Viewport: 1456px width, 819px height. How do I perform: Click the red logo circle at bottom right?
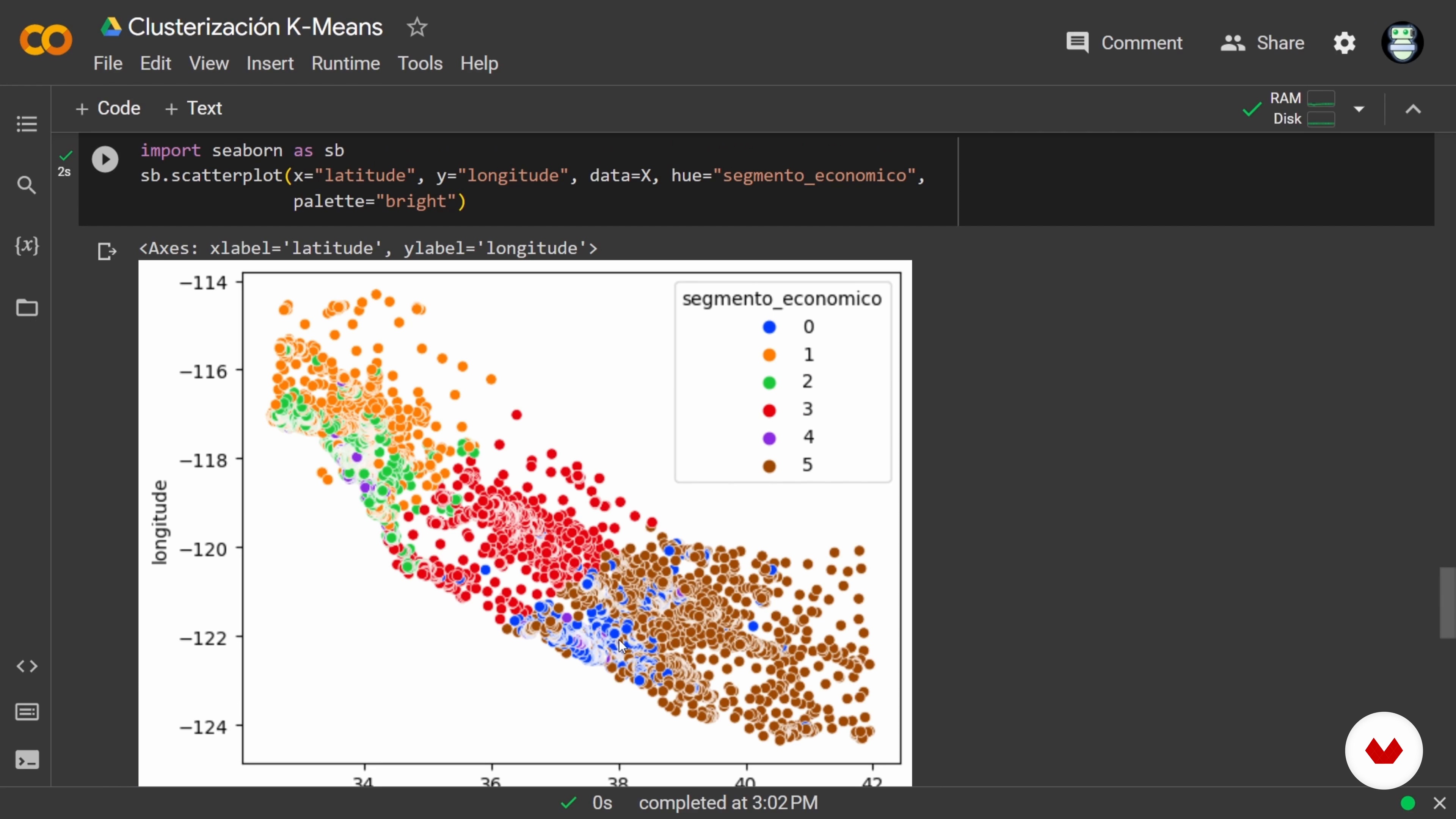(x=1384, y=750)
